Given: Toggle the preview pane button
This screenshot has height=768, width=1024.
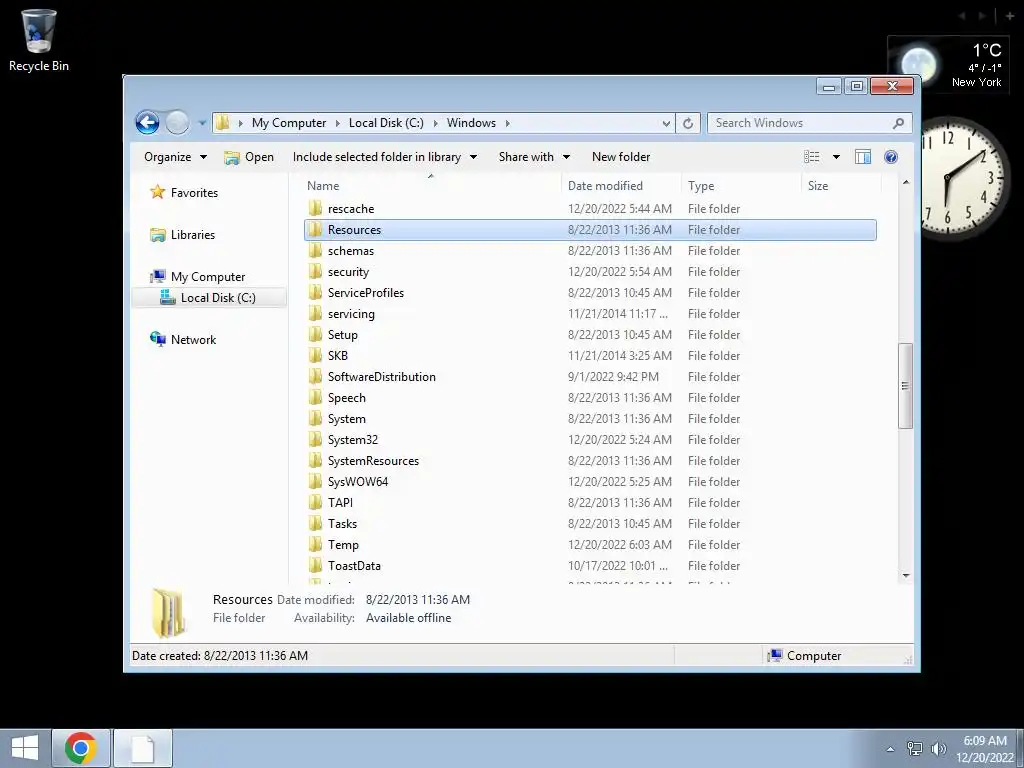Looking at the screenshot, I should (x=863, y=157).
